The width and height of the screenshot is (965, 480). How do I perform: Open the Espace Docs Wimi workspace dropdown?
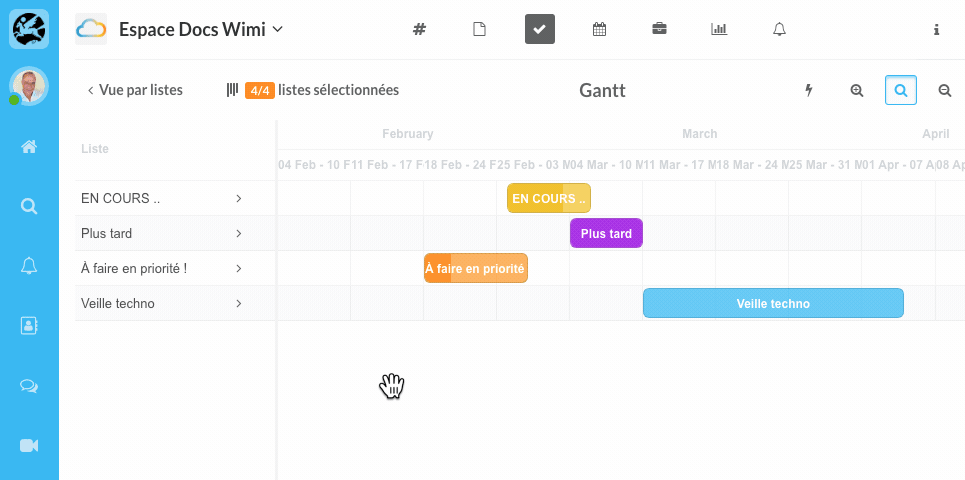[x=201, y=29]
